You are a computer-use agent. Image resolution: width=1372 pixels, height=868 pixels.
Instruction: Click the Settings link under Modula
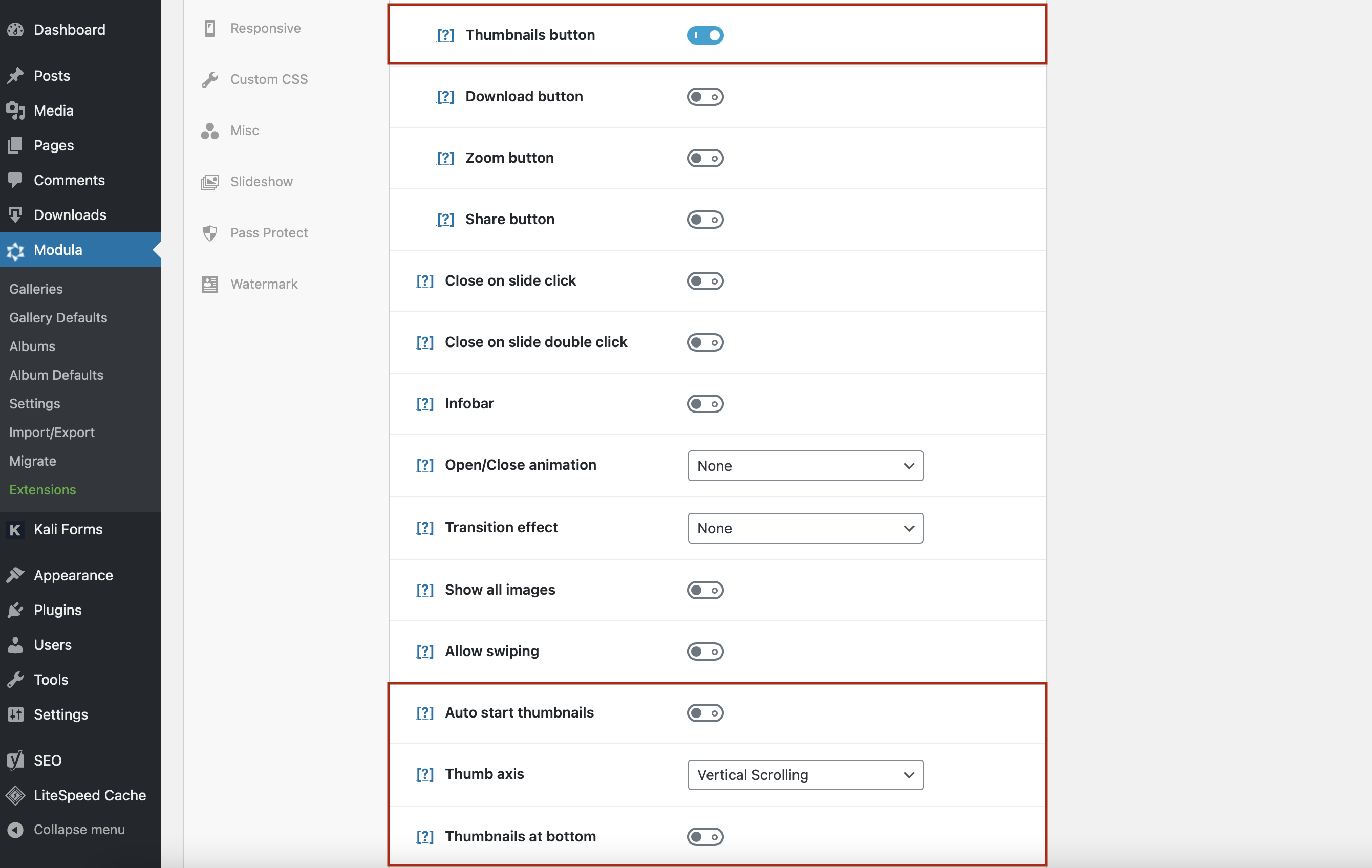click(x=34, y=403)
